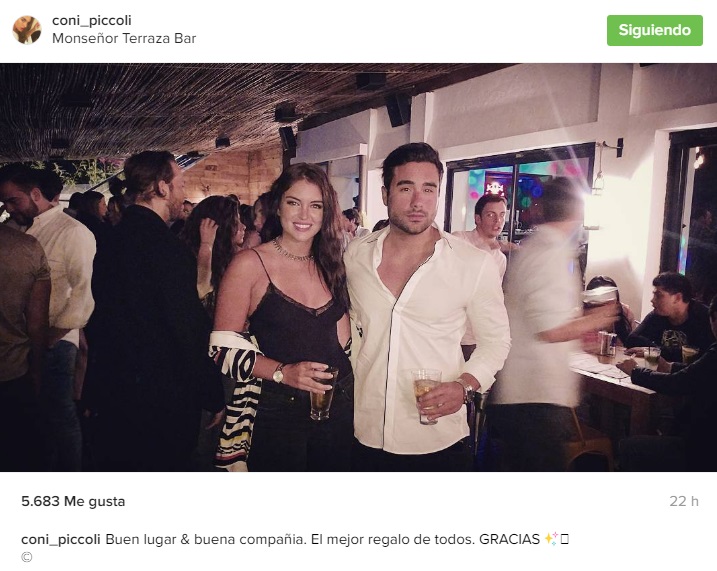Screen dimensions: 717x571
Task: Select the caption text 'El mejor regalo de todos'
Action: click(392, 539)
